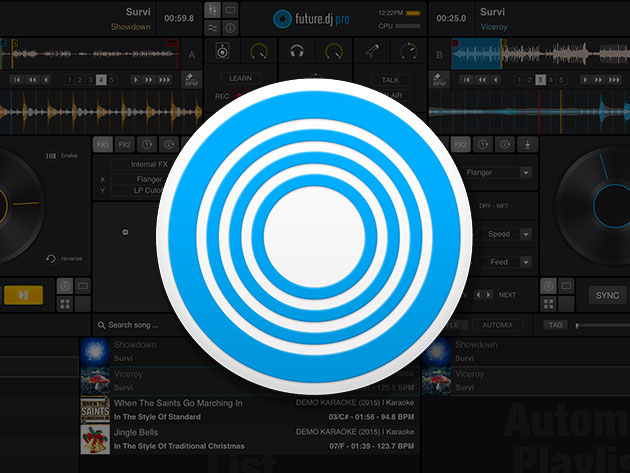
Task: Click the download arrow tab on deck B
Action: click(x=528, y=144)
